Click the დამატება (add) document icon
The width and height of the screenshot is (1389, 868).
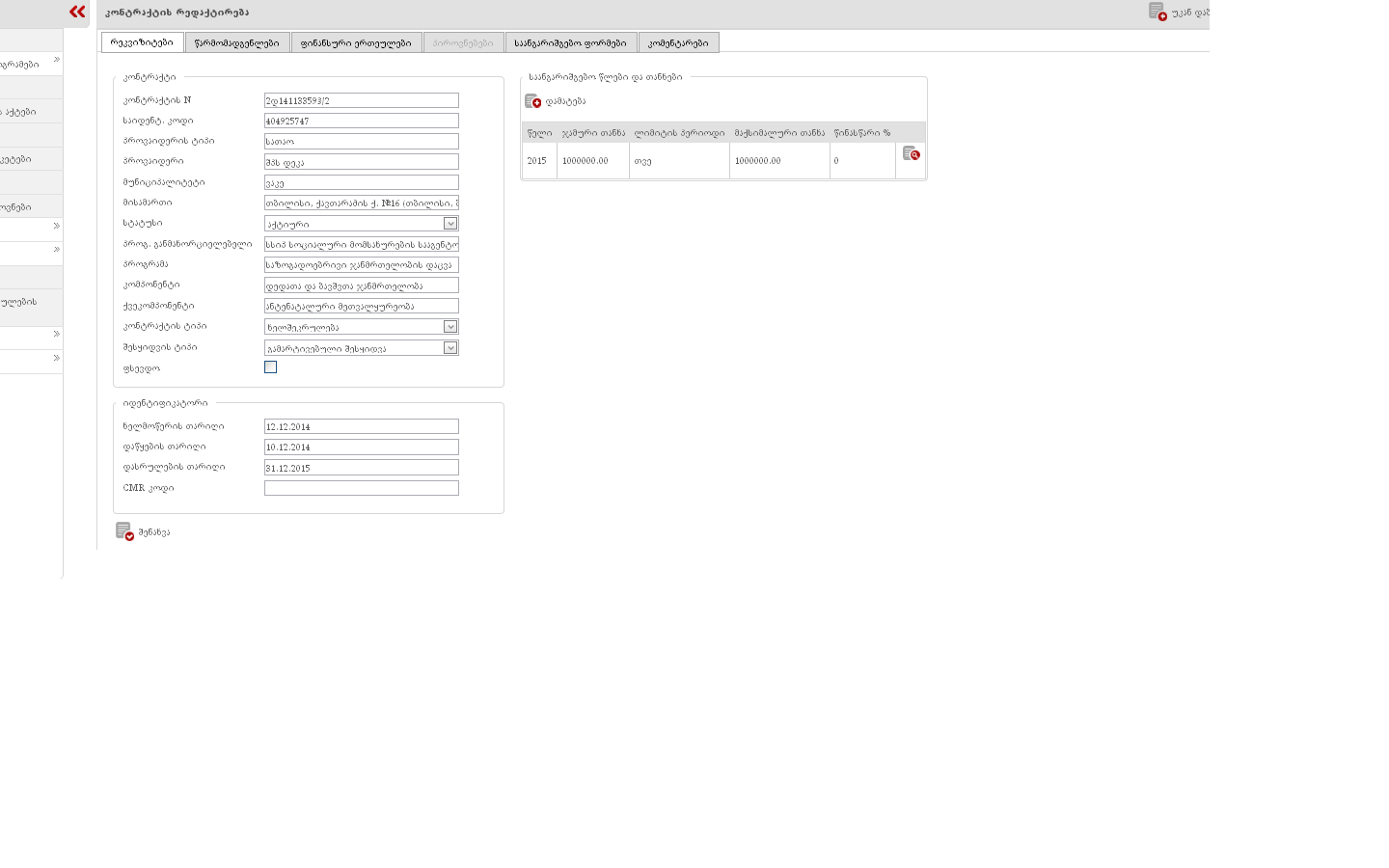[532, 101]
